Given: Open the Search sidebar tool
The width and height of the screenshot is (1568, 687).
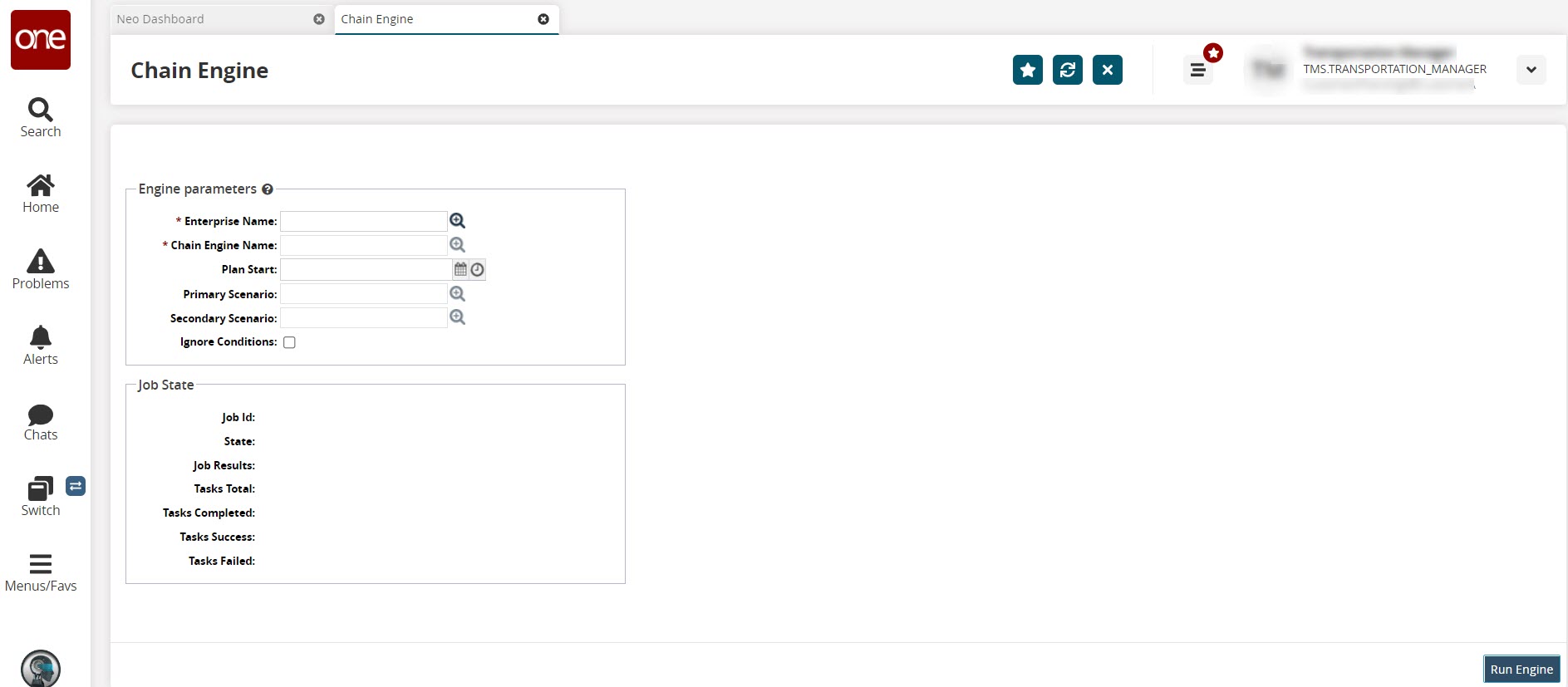Looking at the screenshot, I should pyautogui.click(x=41, y=118).
